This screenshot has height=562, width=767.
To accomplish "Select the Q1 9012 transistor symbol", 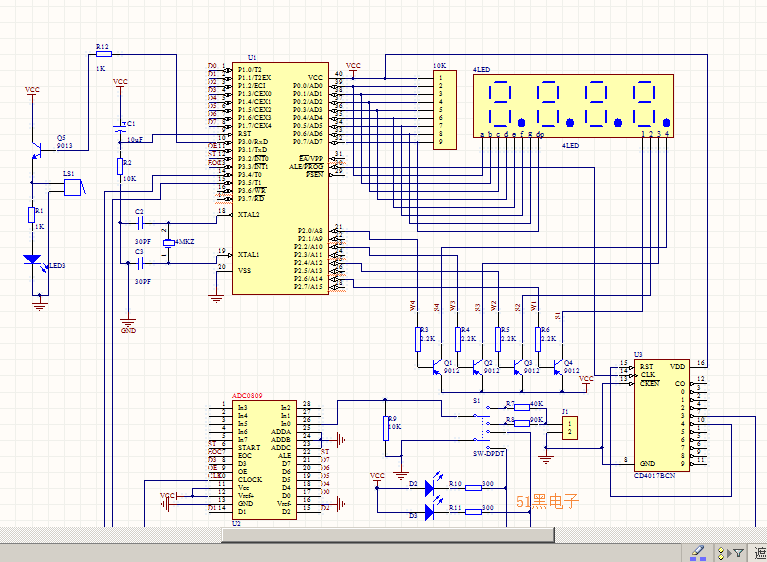I will (x=437, y=367).
